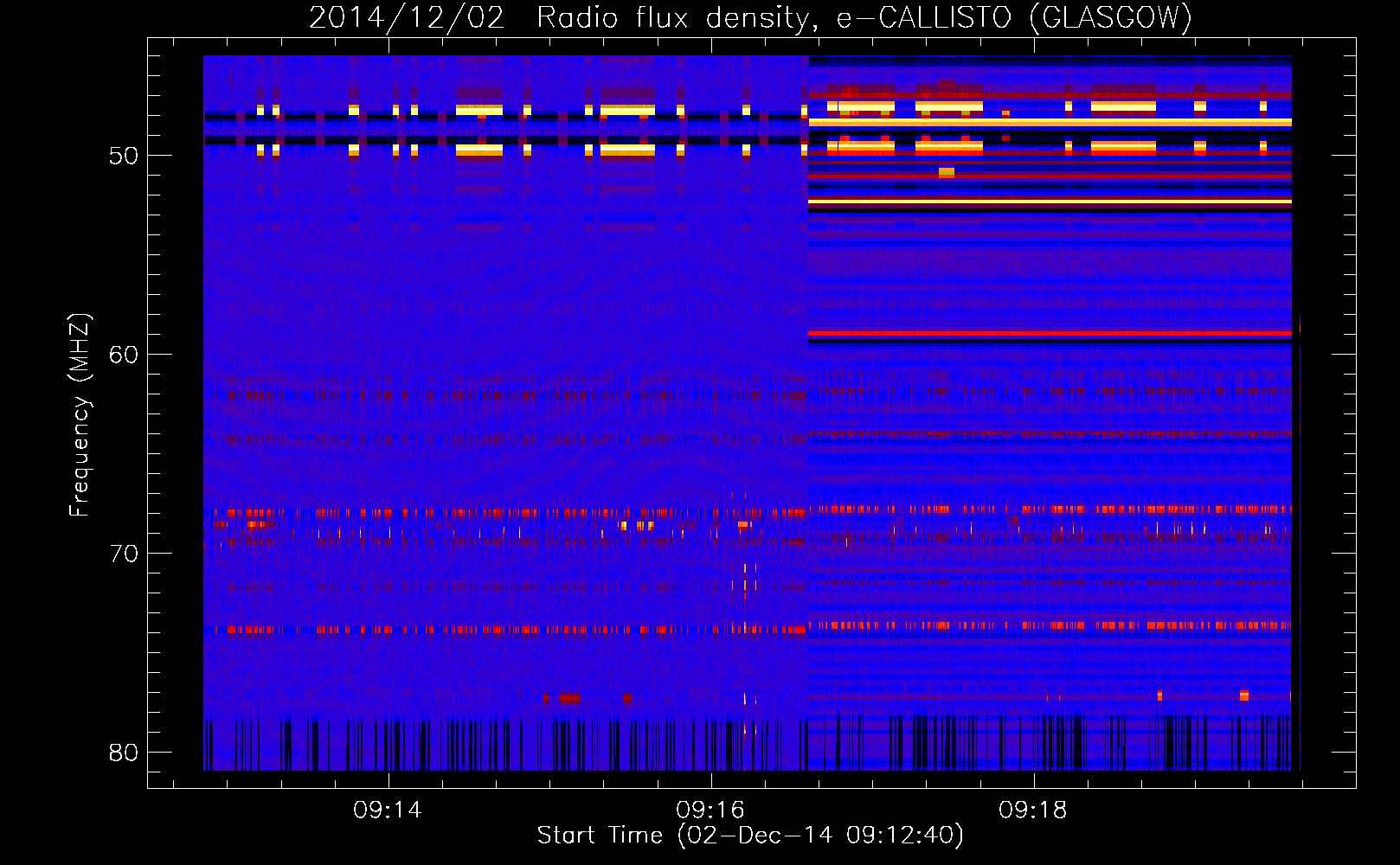Click the '50' frequency tick label
1400x865 pixels.
pos(124,156)
